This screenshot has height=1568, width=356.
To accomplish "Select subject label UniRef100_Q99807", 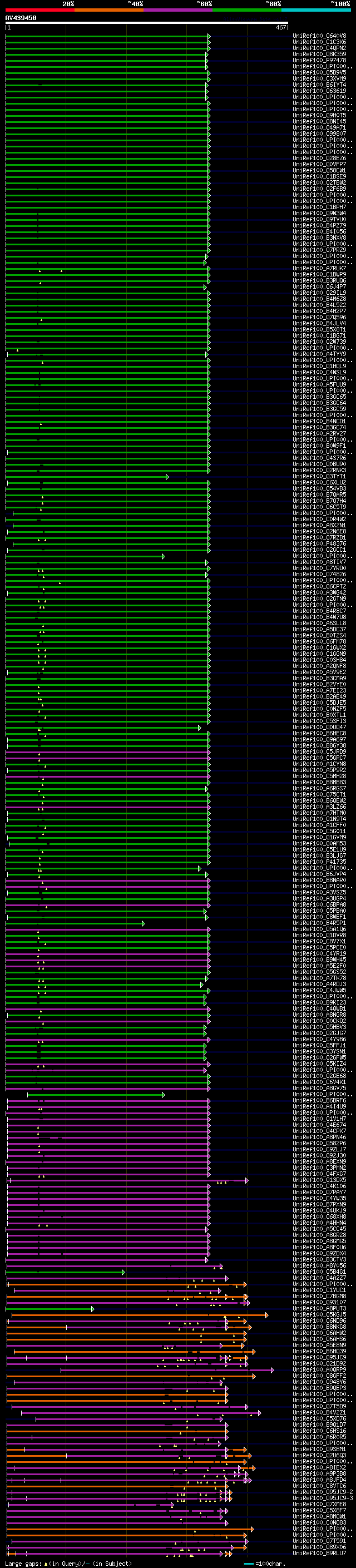I will [x=319, y=134].
